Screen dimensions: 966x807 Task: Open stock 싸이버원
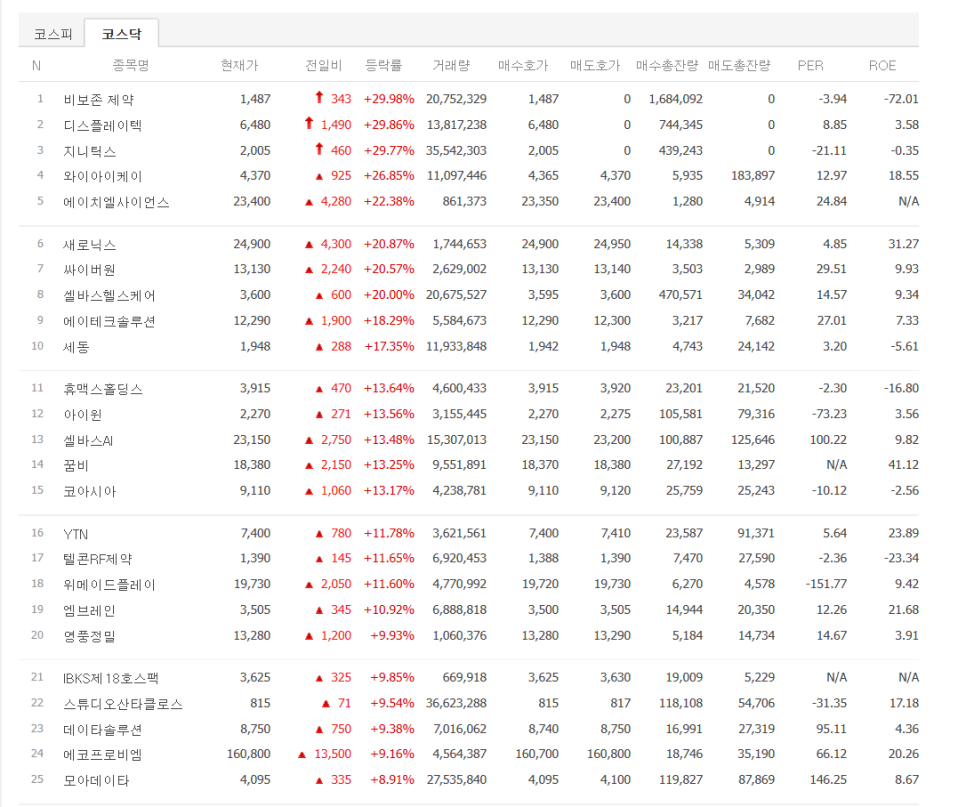pyautogui.click(x=89, y=270)
